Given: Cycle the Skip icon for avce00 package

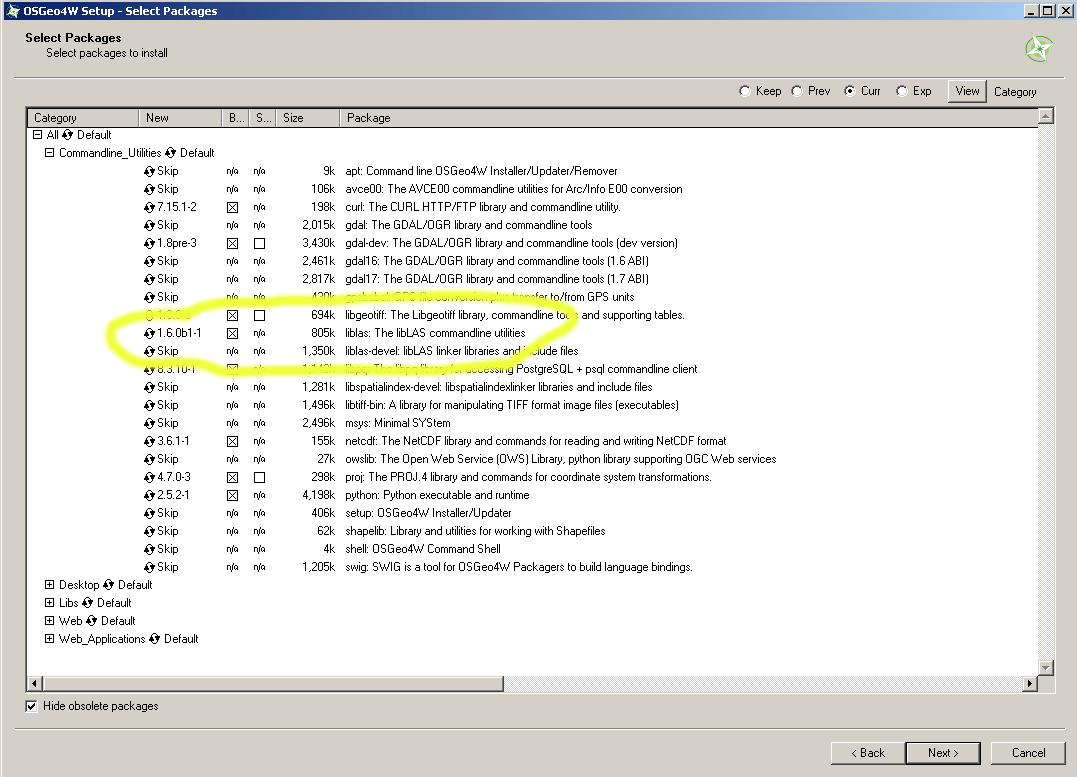Looking at the screenshot, I should tap(149, 189).
